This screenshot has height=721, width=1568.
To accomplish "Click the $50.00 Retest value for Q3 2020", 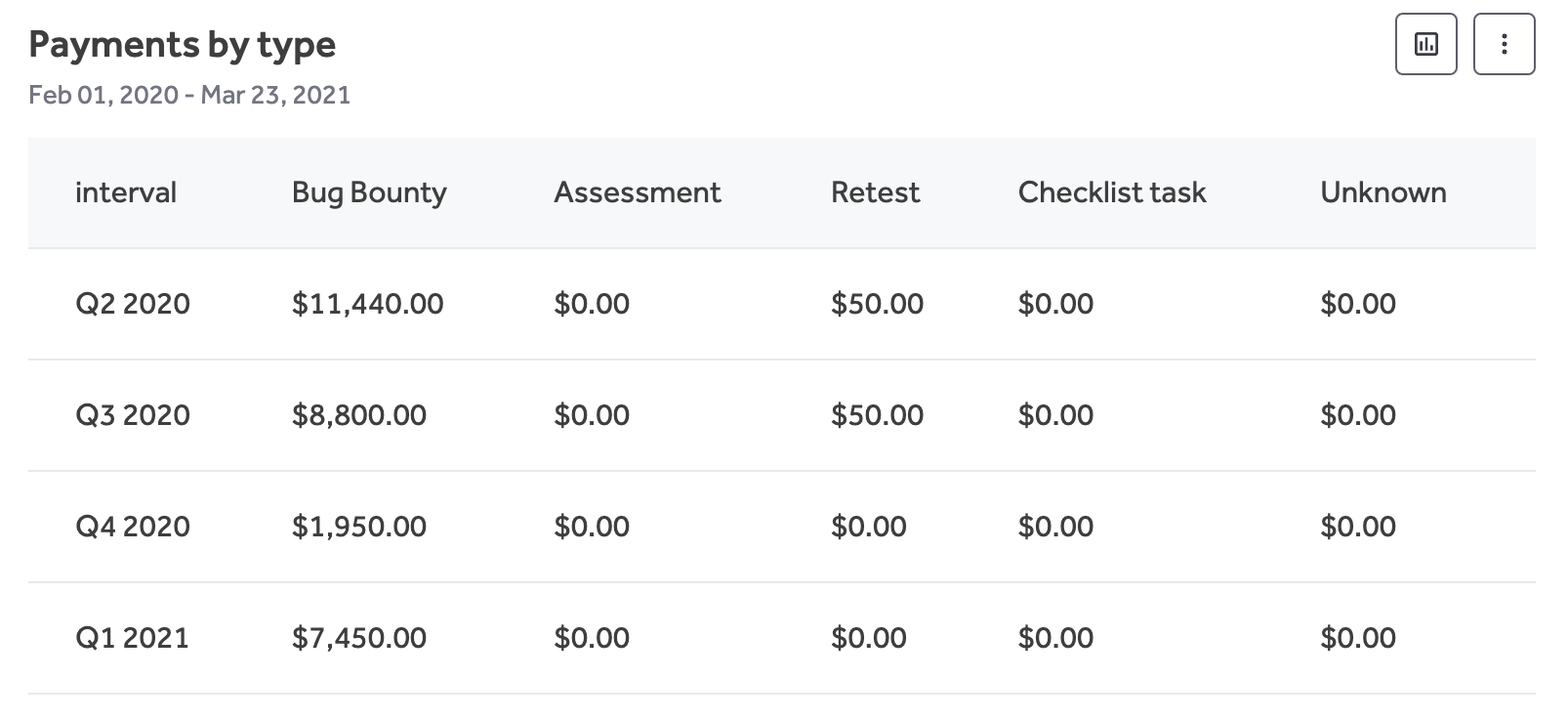I will (876, 415).
